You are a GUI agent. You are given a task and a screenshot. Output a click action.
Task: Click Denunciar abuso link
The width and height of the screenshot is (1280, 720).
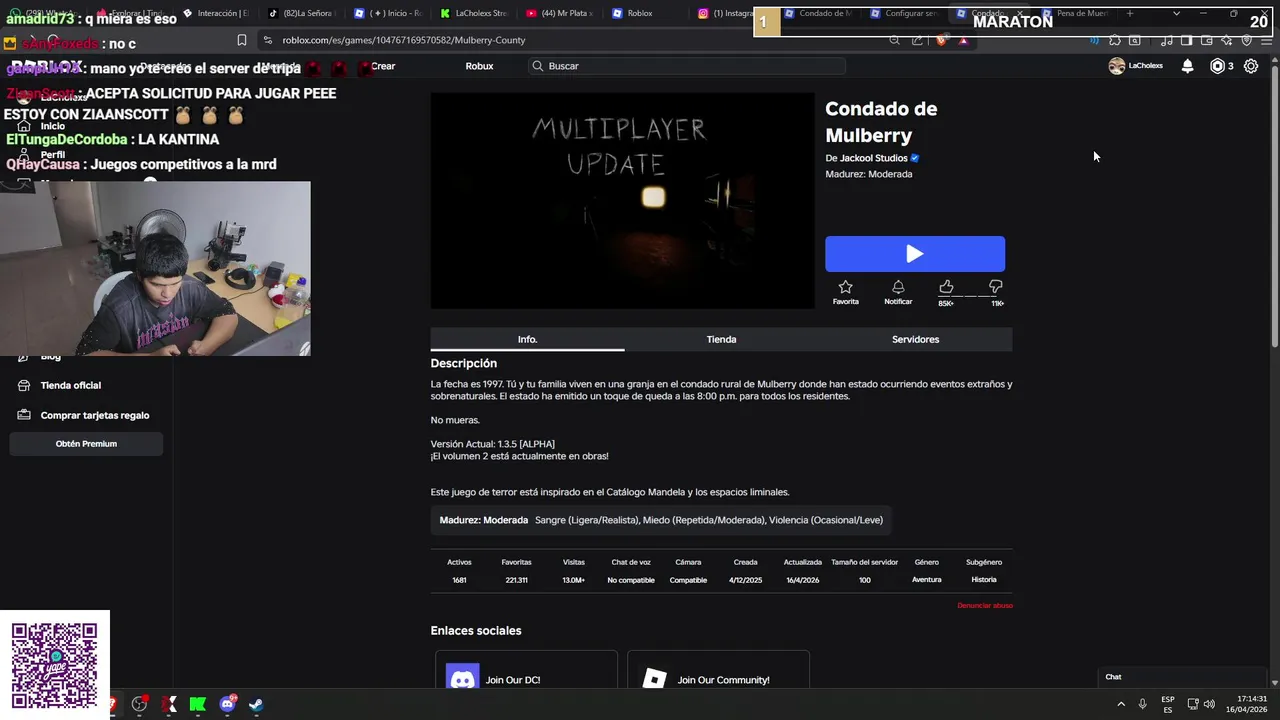[x=985, y=606]
